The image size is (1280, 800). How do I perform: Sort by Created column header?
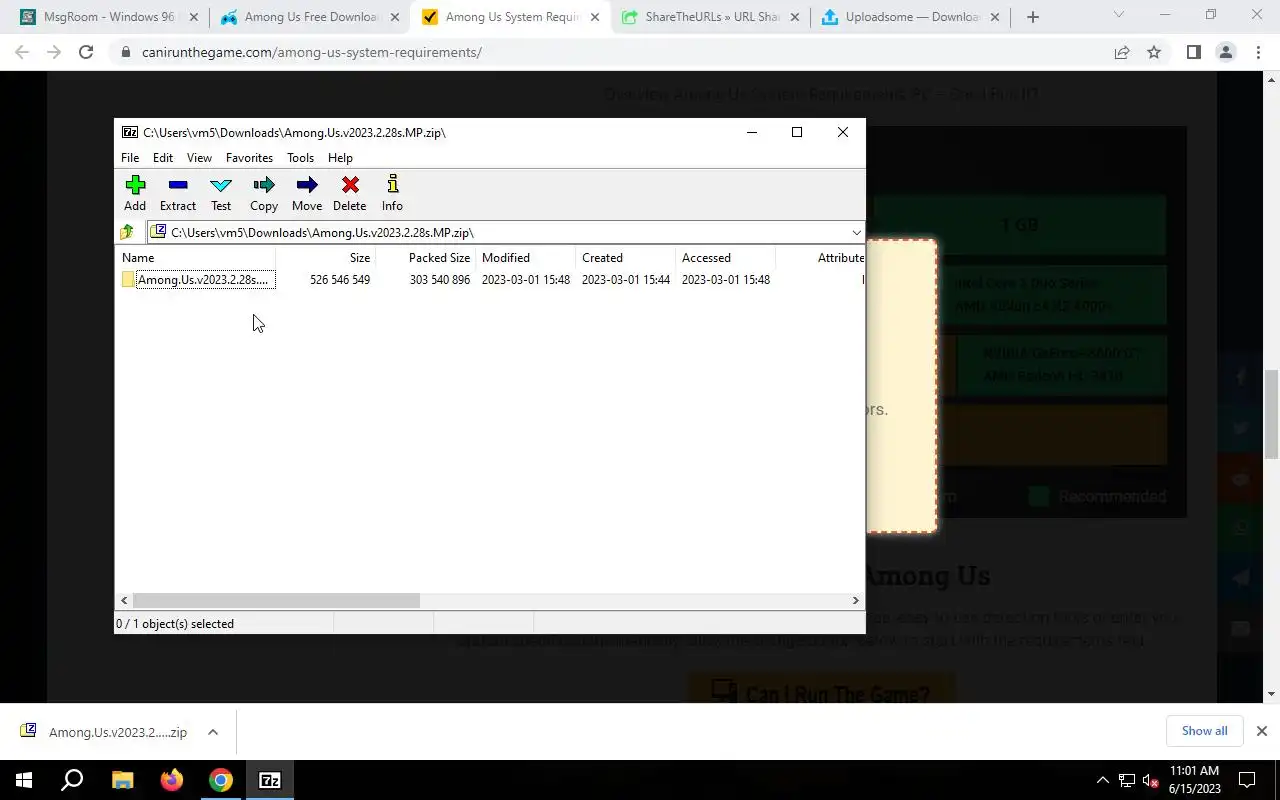pos(625,258)
